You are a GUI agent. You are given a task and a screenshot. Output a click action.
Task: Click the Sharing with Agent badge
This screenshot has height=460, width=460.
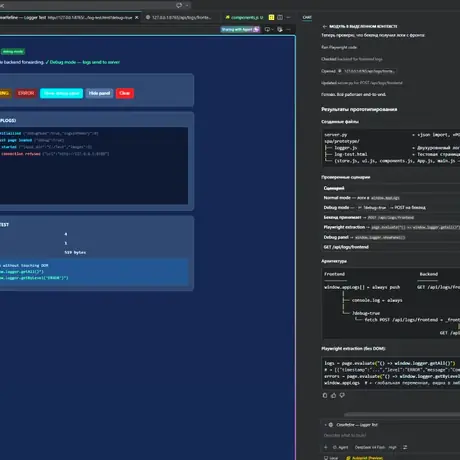tap(240, 29)
